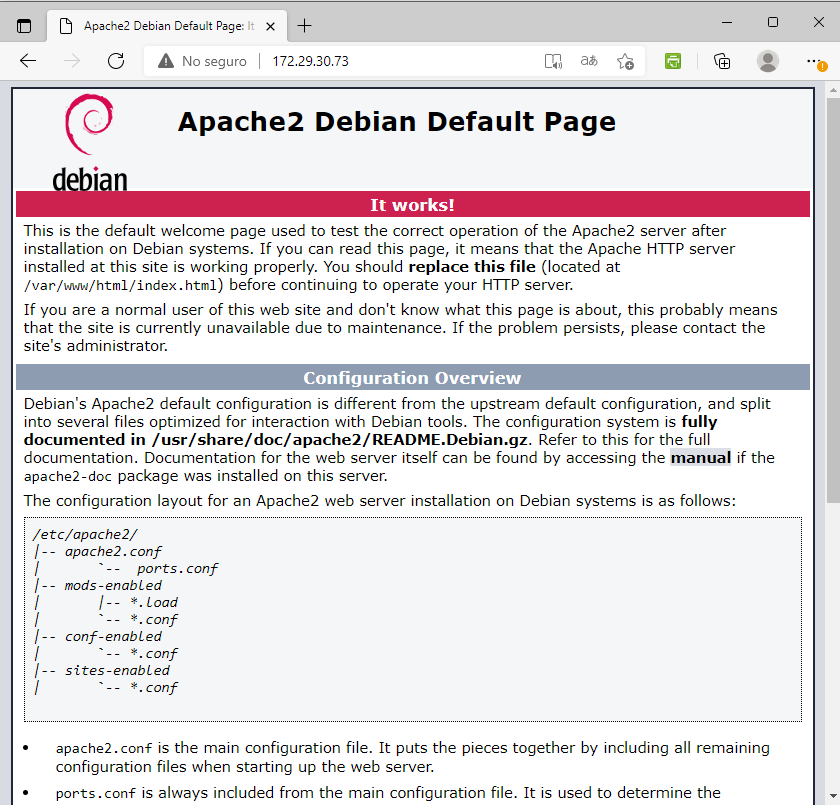Open the tab actions menu icon
This screenshot has width=840, height=805.
24,26
